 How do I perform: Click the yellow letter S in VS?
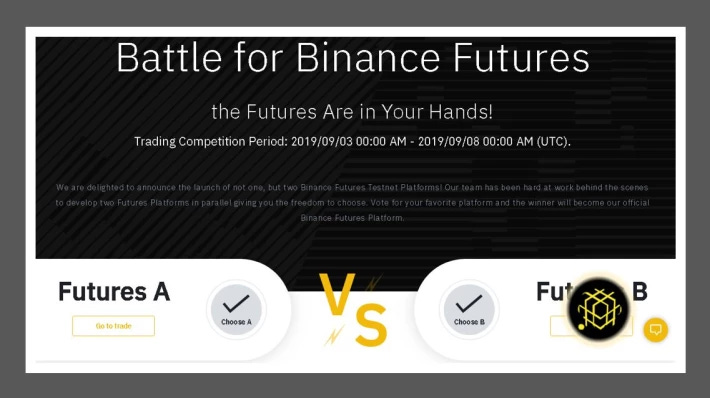pyautogui.click(x=371, y=325)
